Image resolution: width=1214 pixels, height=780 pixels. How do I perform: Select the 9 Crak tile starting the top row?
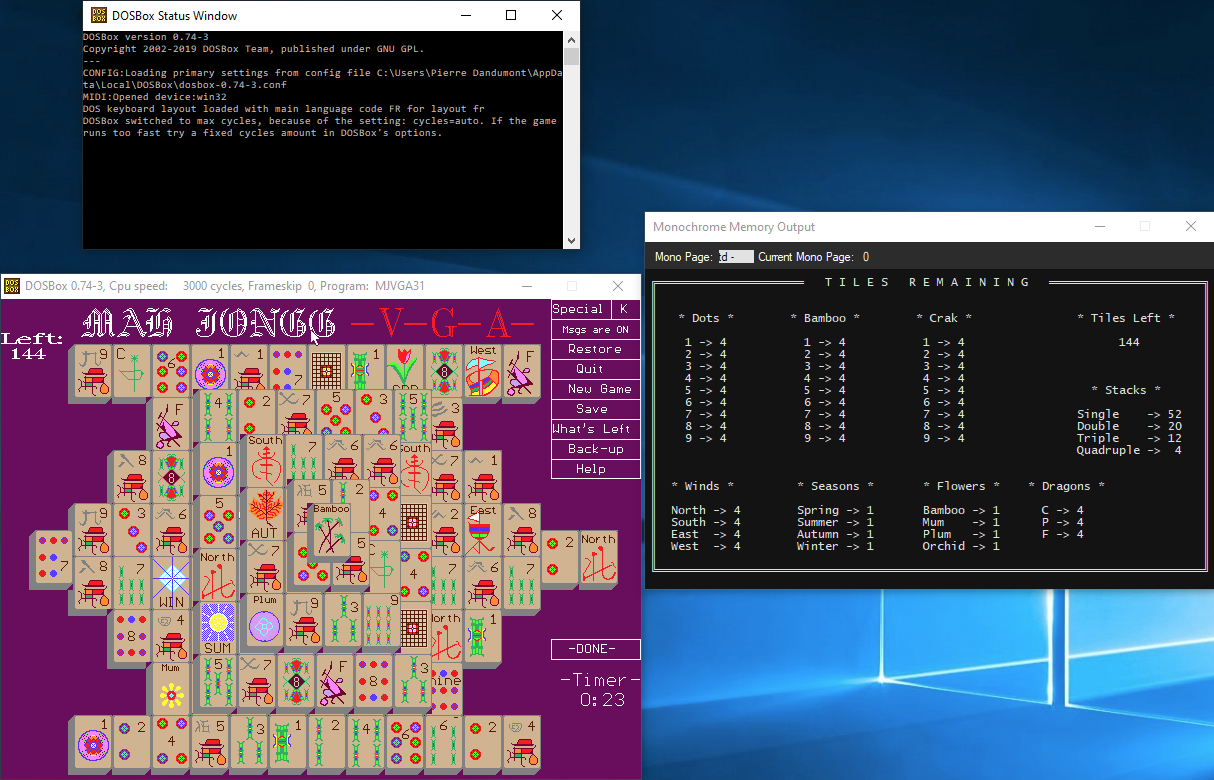coord(94,370)
